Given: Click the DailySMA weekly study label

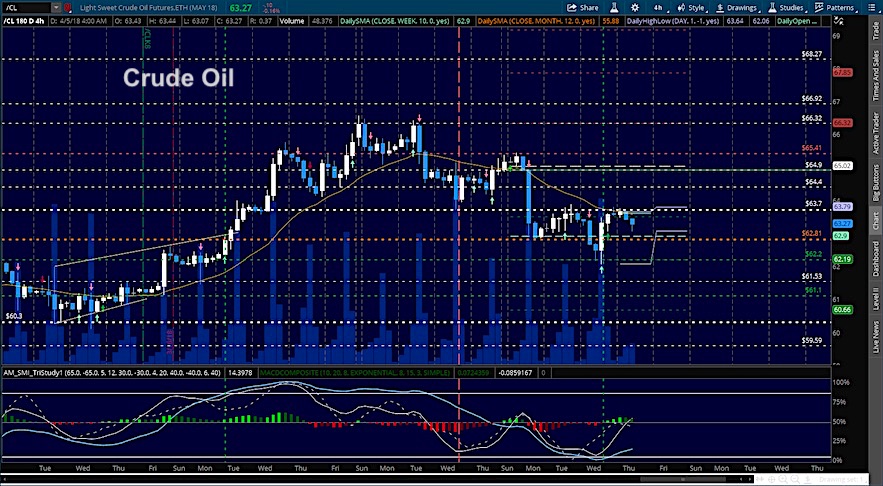Looking at the screenshot, I should [x=405, y=20].
